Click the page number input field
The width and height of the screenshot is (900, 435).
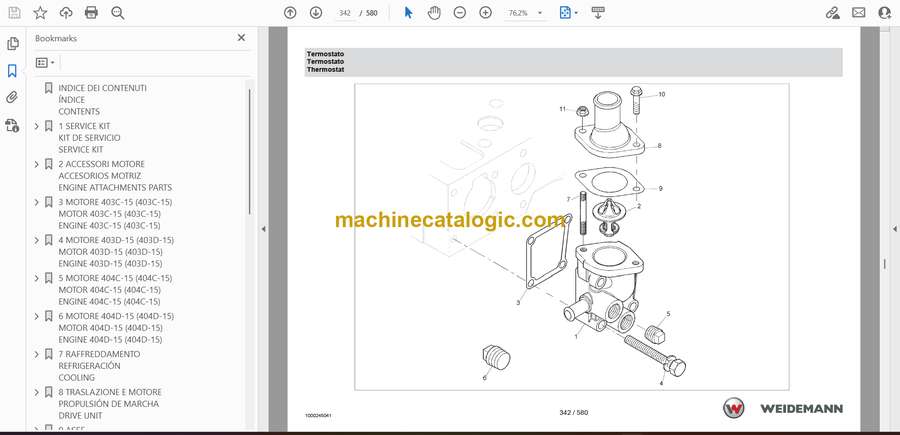point(345,13)
